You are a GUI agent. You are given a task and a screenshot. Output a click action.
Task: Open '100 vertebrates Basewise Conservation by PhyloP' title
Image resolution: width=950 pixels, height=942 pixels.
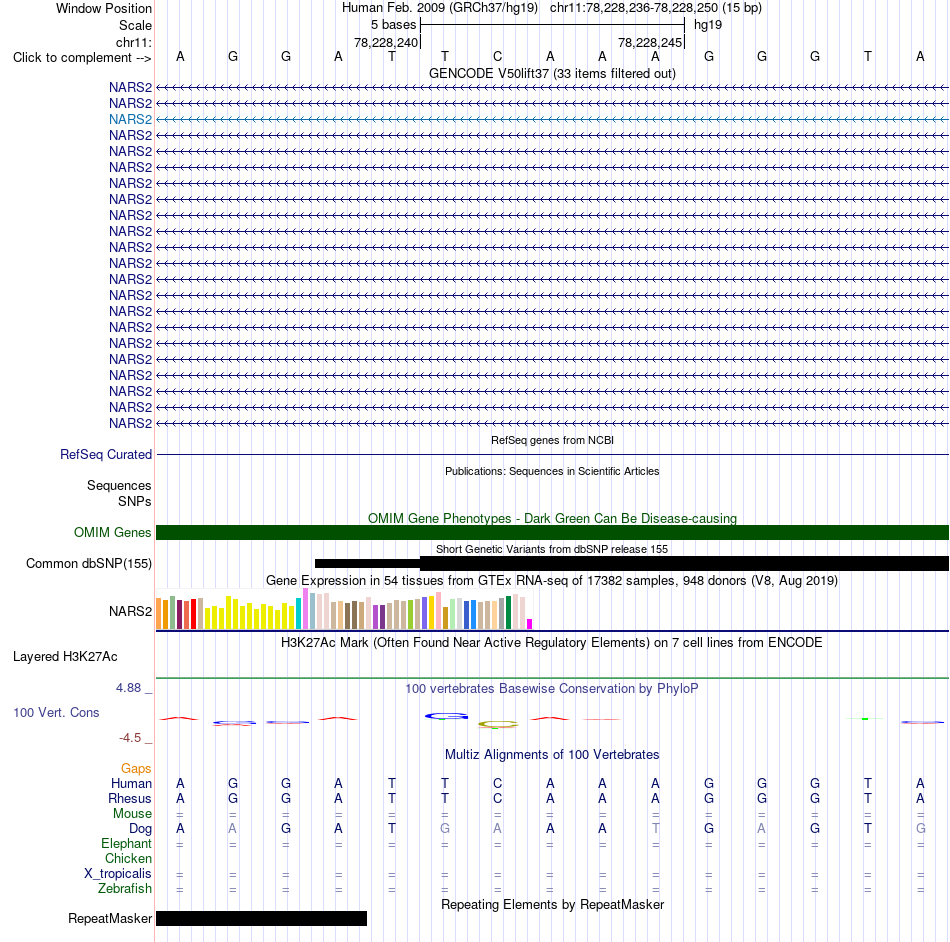pyautogui.click(x=552, y=689)
